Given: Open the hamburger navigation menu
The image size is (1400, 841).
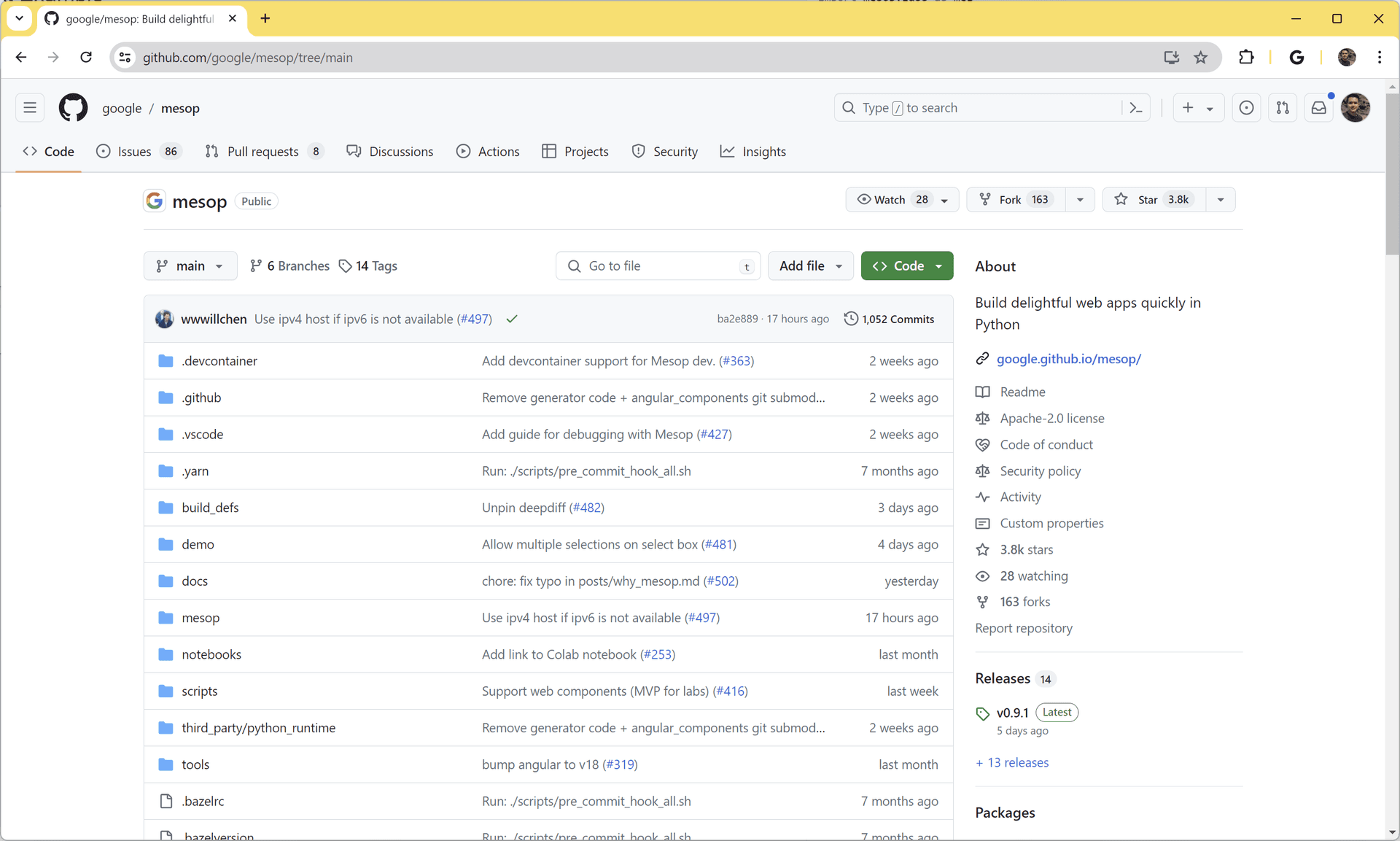Looking at the screenshot, I should (30, 108).
